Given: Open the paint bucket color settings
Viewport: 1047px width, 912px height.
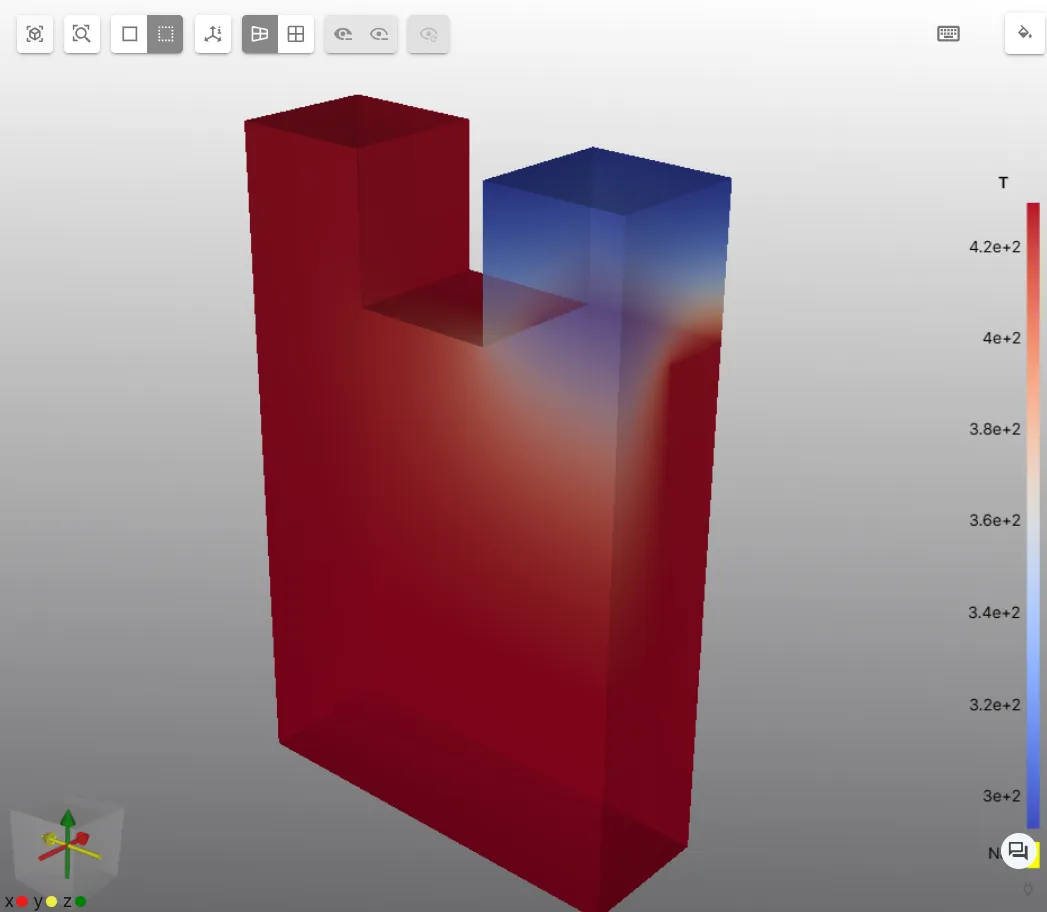Looking at the screenshot, I should [x=1024, y=34].
